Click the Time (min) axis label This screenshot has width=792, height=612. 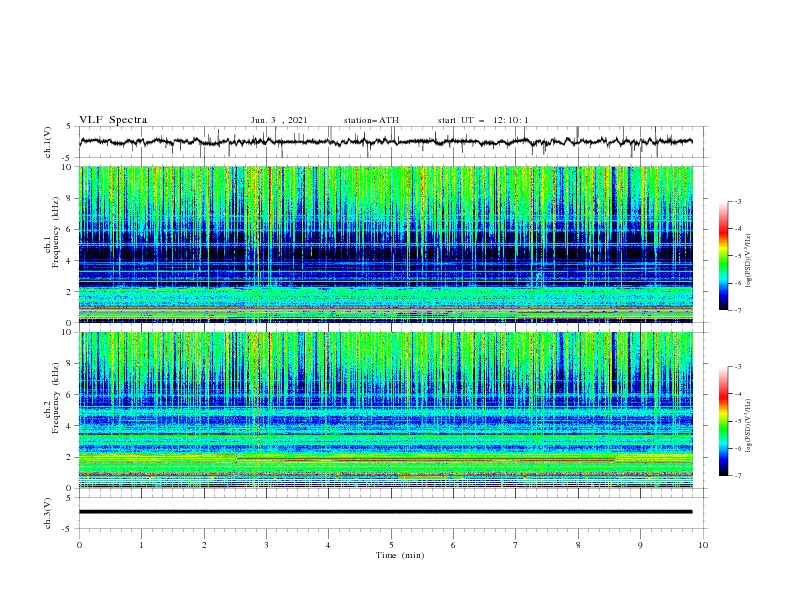400,555
